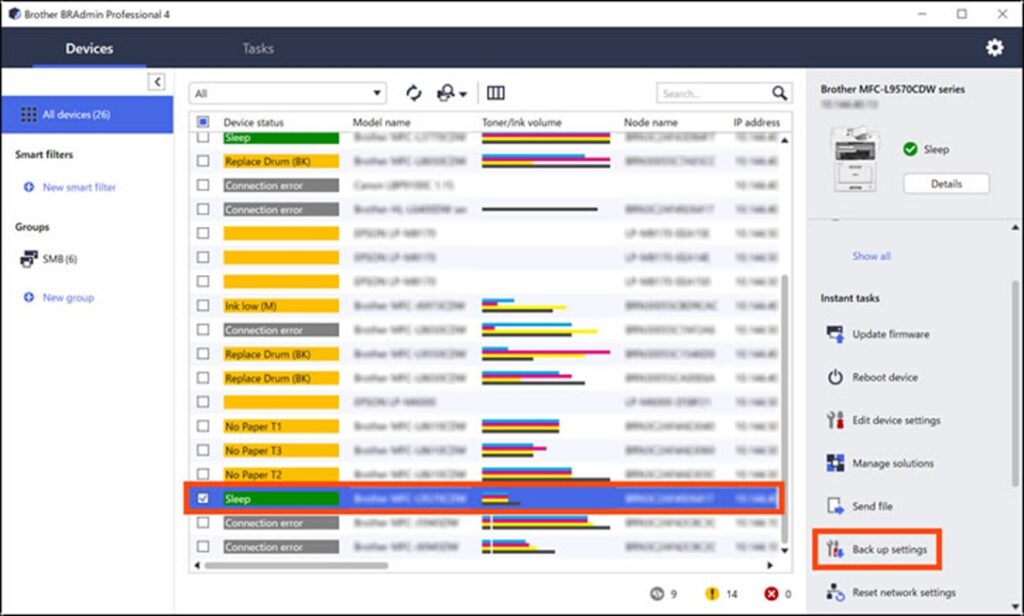
Task: Check the Ink low (M) device checkbox
Action: [204, 306]
